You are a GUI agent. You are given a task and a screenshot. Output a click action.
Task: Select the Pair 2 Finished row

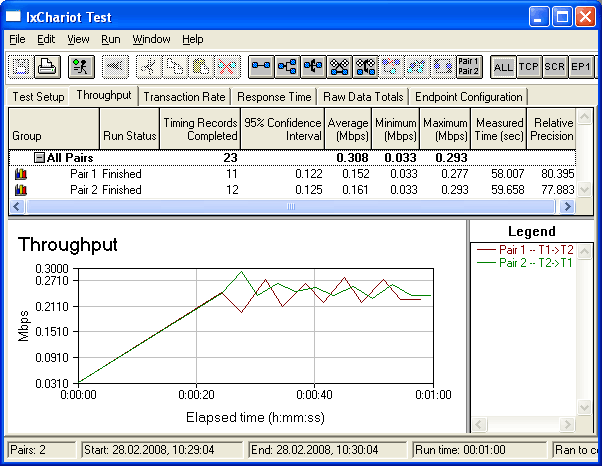pos(292,190)
